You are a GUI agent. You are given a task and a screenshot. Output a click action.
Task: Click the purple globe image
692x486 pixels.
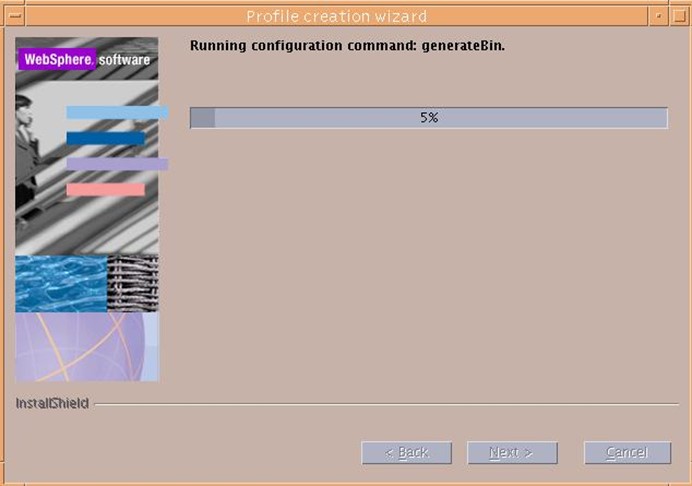87,347
